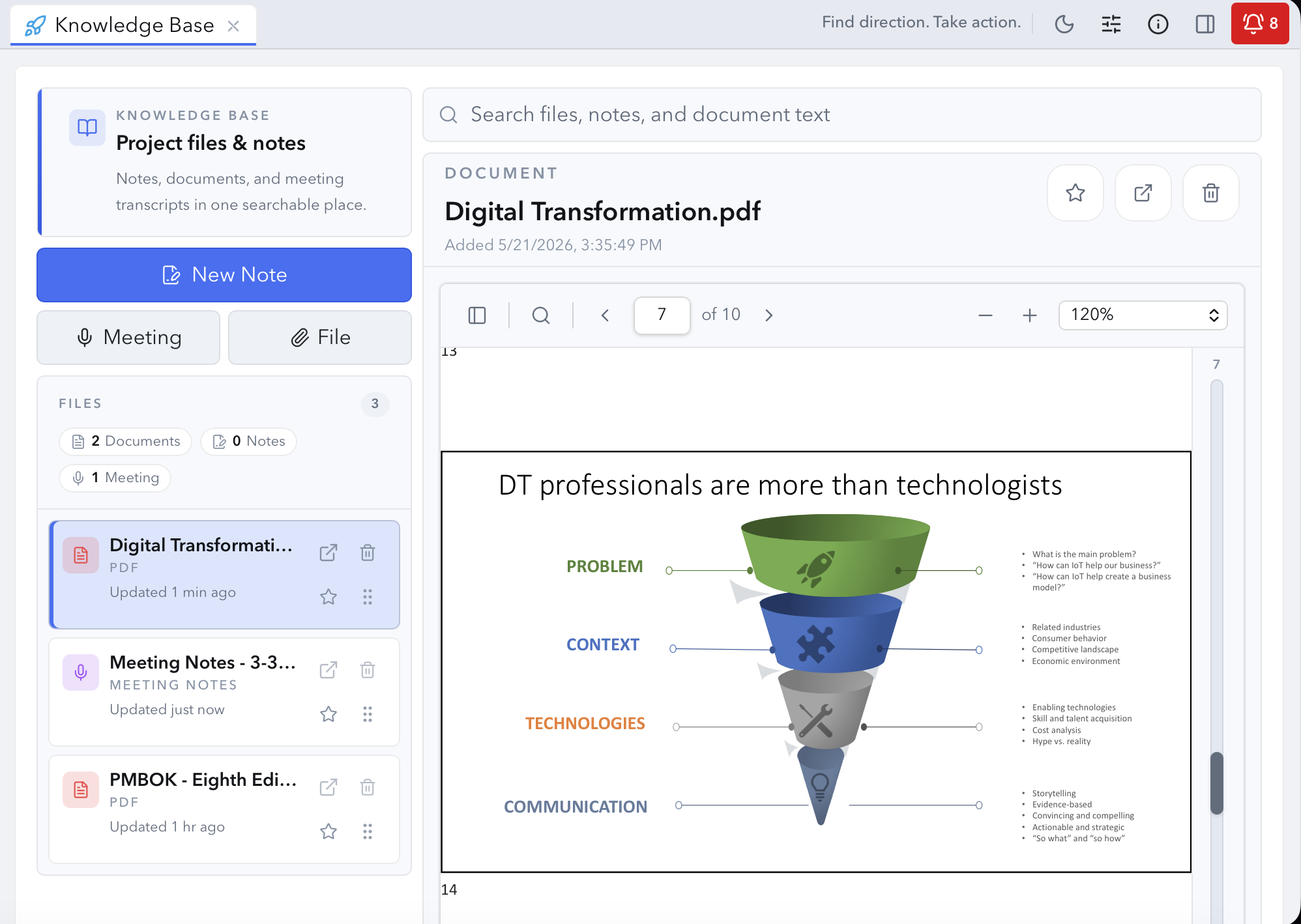The image size is (1301, 924).
Task: Click COMMUNICATION label in the slide
Action: (x=576, y=807)
